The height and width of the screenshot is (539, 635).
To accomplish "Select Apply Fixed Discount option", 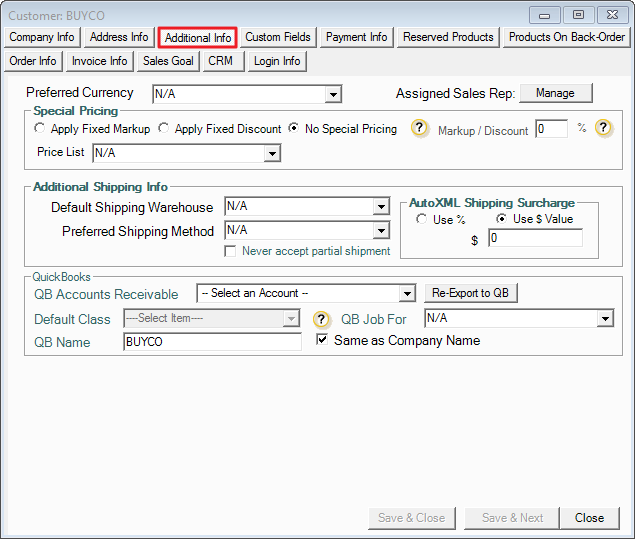I will click(166, 129).
